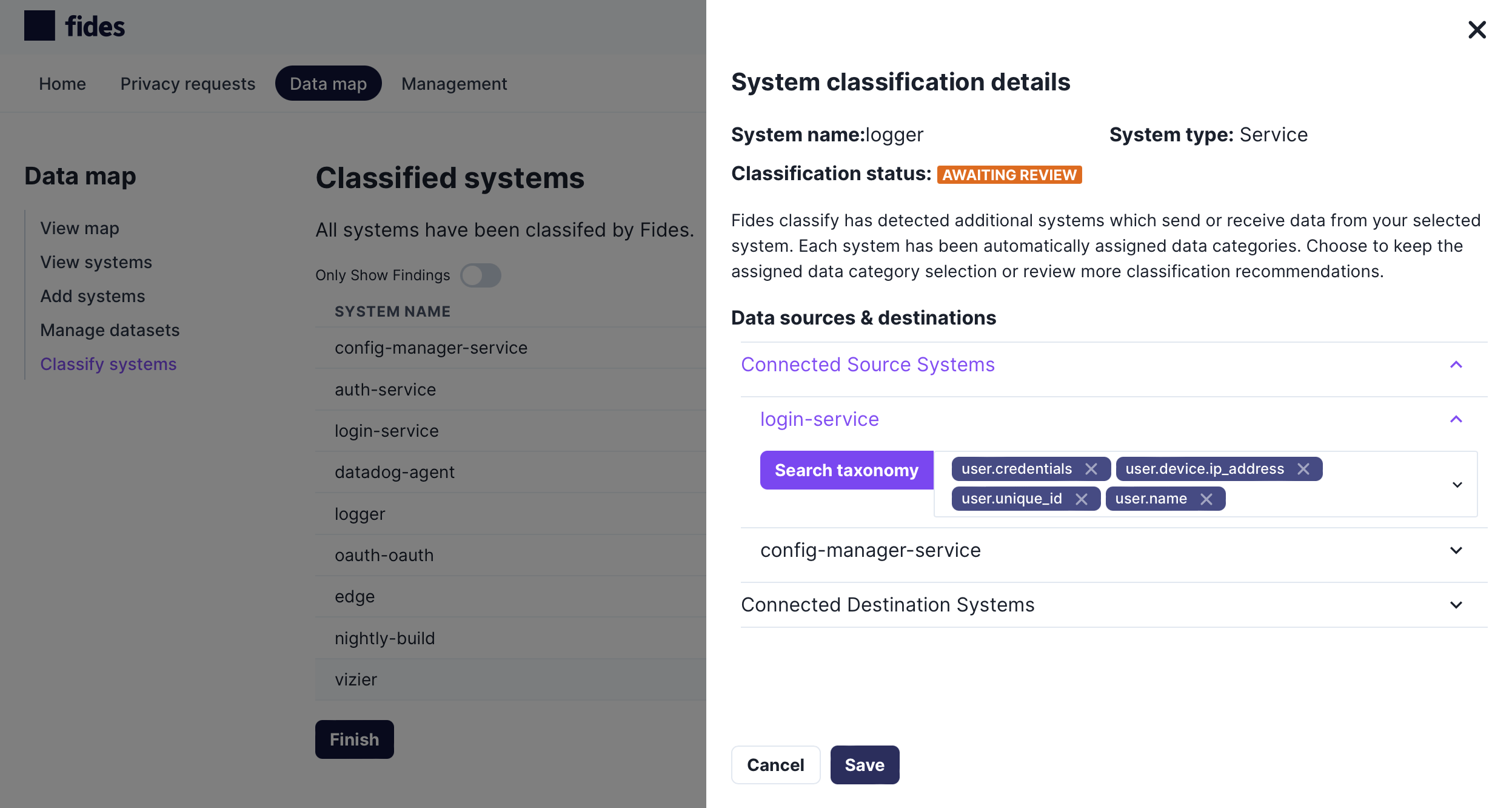
Task: Remove user.name data category tag
Action: point(1208,498)
